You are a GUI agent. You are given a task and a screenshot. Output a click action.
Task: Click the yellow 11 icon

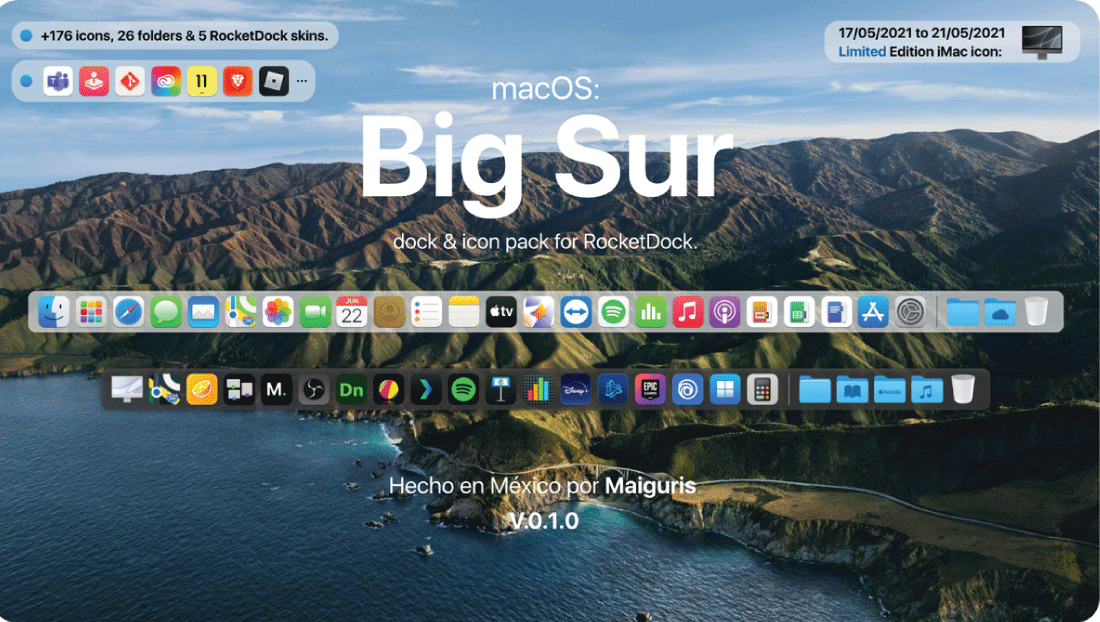[202, 81]
